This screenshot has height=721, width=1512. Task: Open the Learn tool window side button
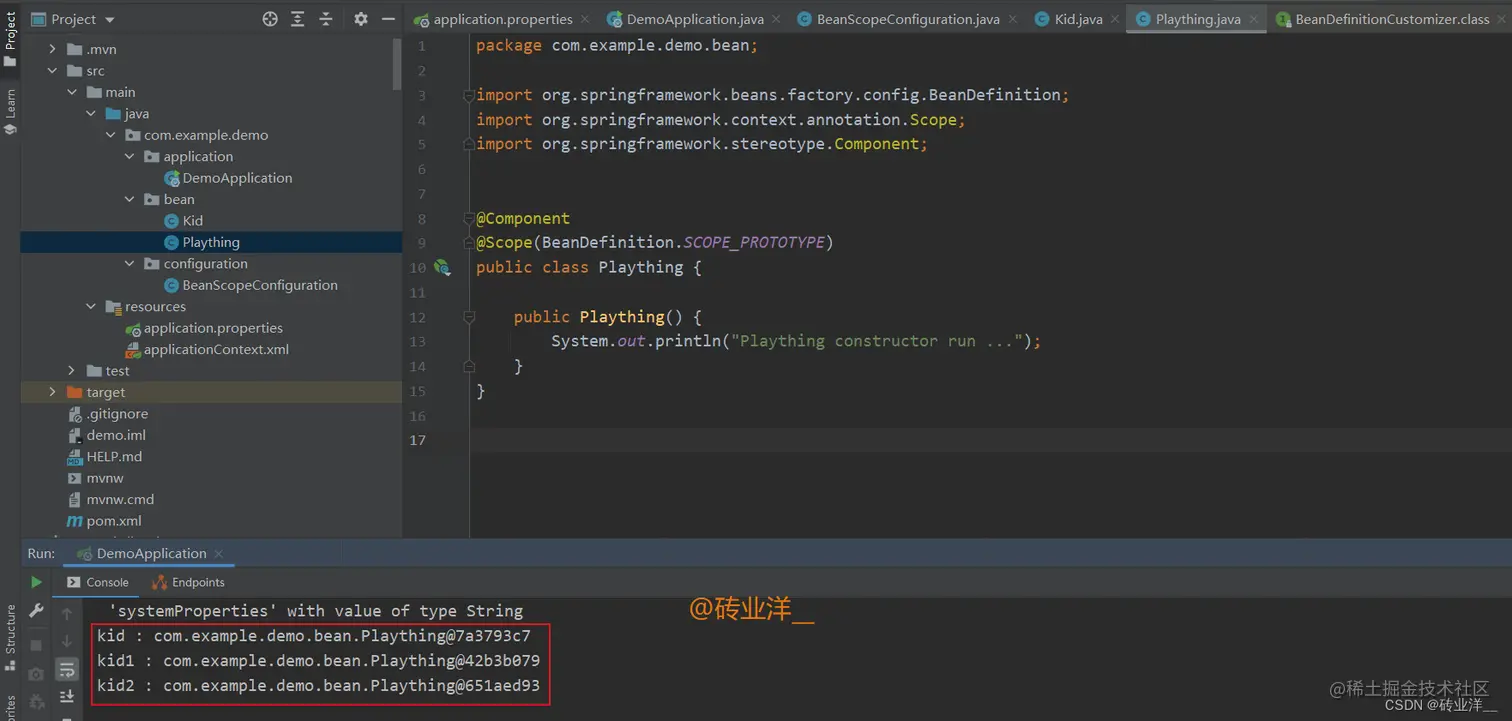pyautogui.click(x=10, y=111)
